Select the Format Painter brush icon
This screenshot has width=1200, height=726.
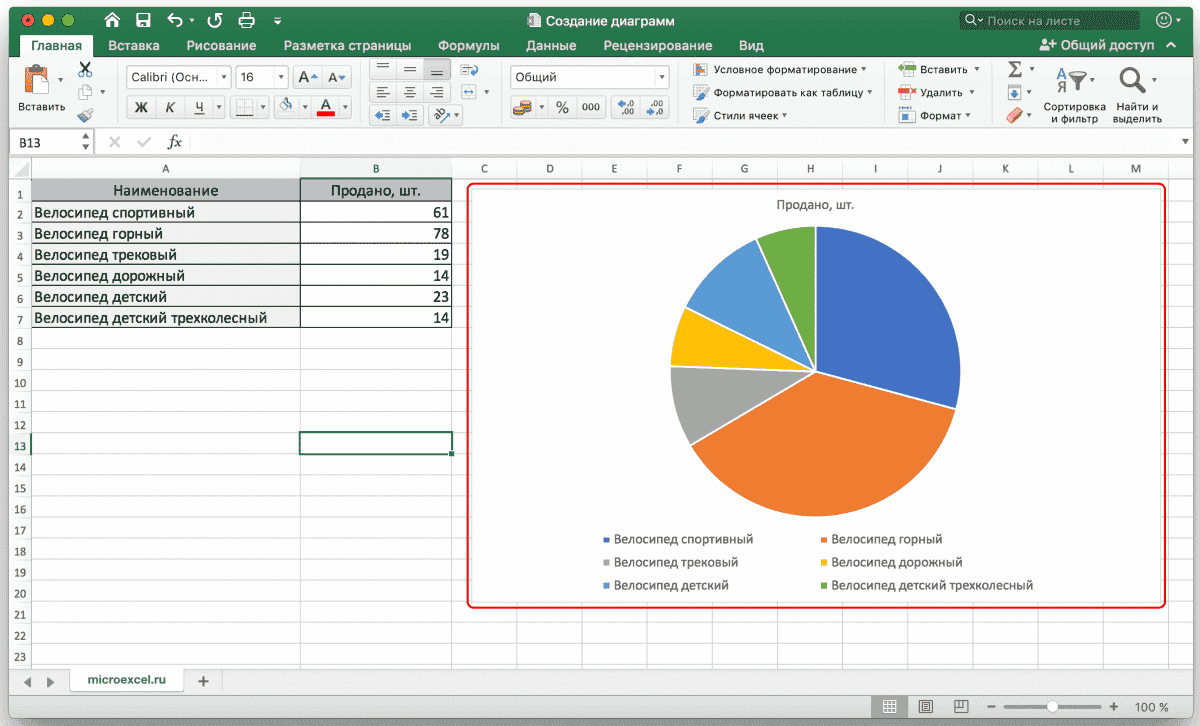tap(85, 115)
